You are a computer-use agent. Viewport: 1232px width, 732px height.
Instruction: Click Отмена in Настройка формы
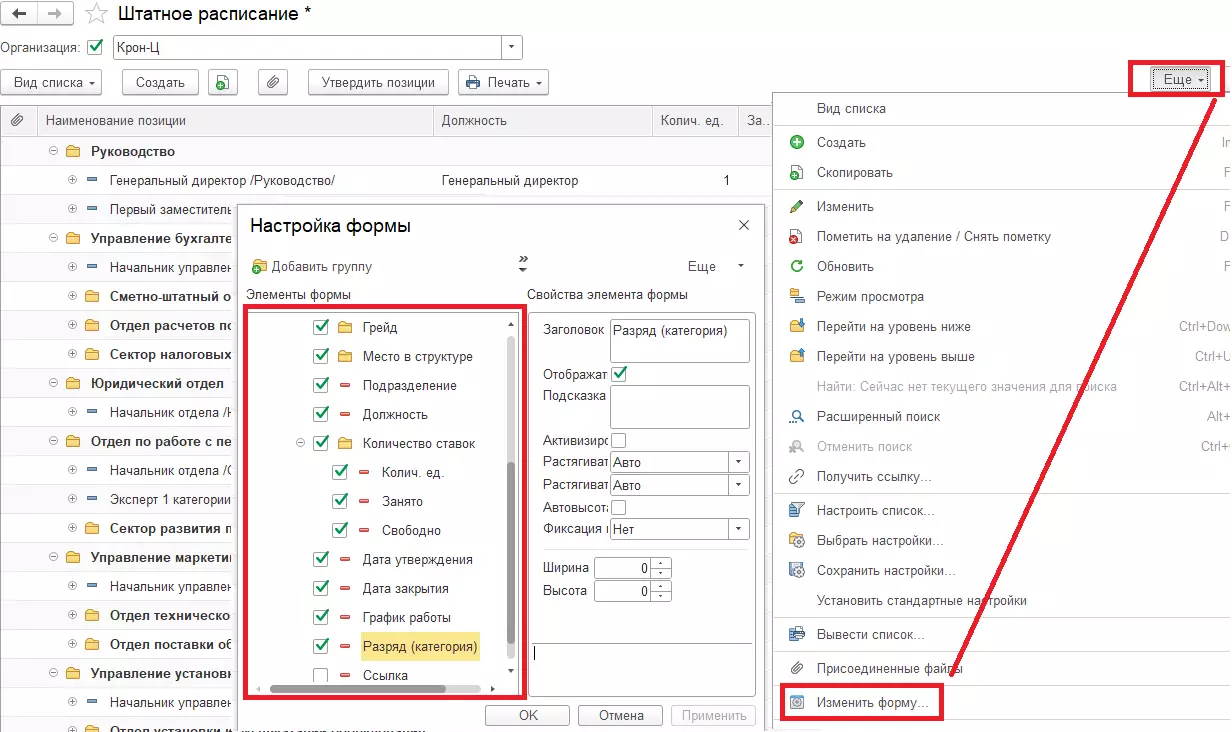621,715
